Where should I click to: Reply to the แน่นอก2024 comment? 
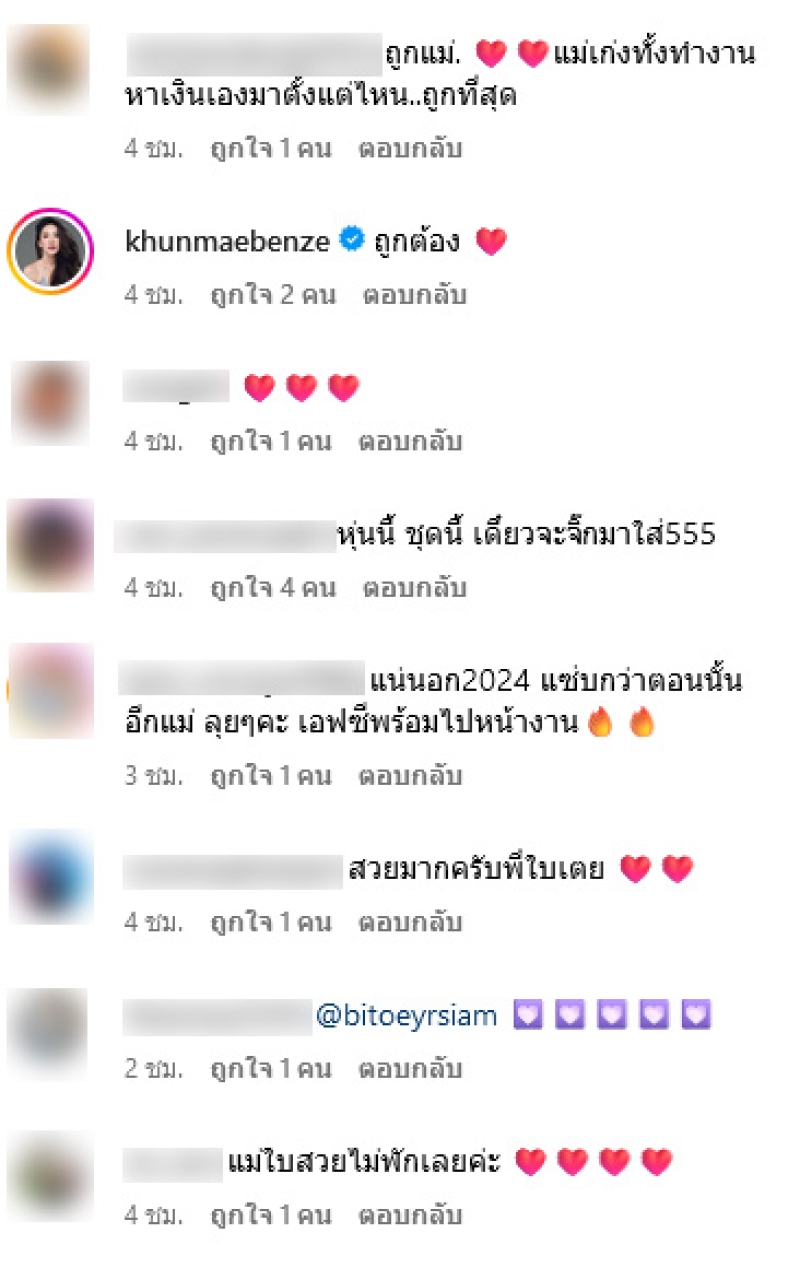[x=411, y=775]
